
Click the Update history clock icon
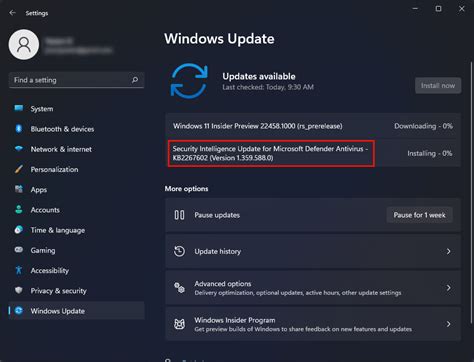[179, 251]
